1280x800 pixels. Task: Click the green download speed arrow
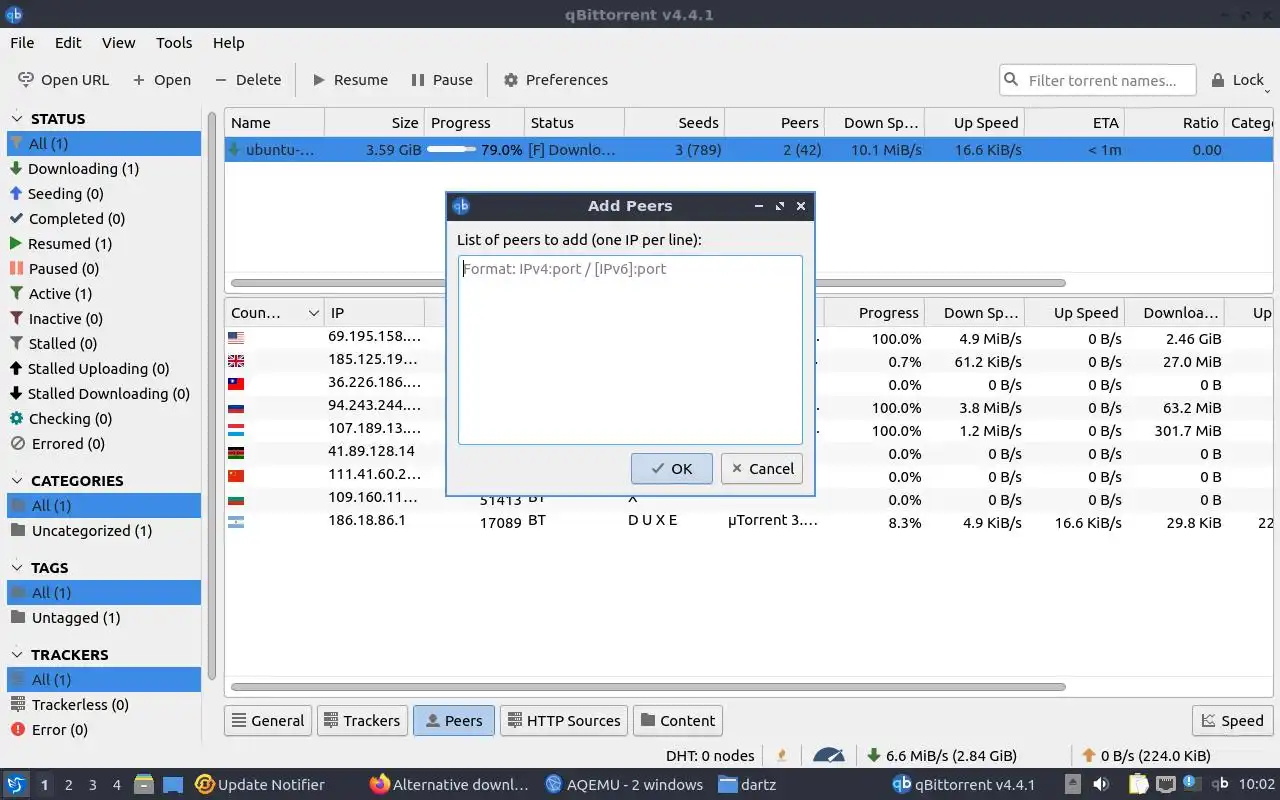[x=874, y=755]
